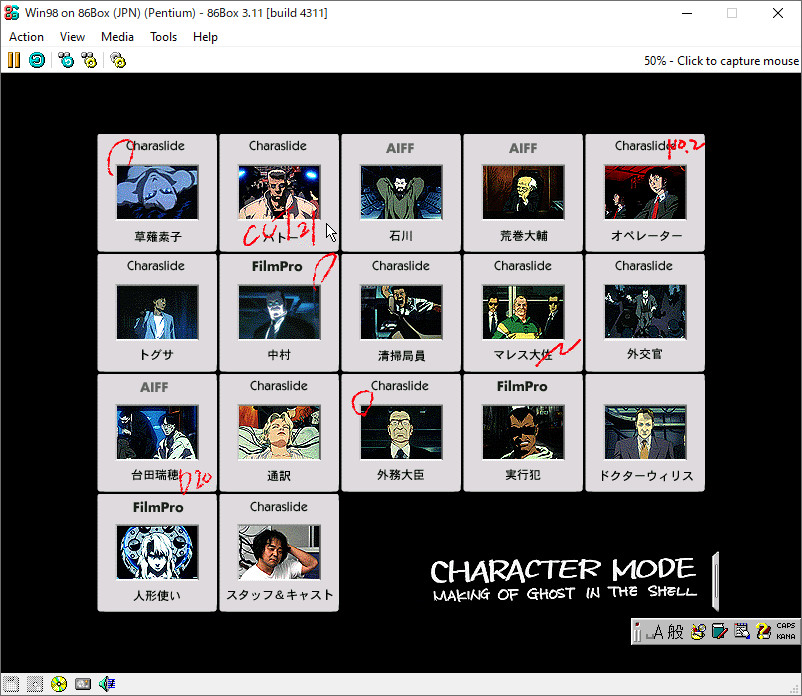Open the スタッフ&キャスト slide
This screenshot has width=802, height=696.
coord(279,553)
